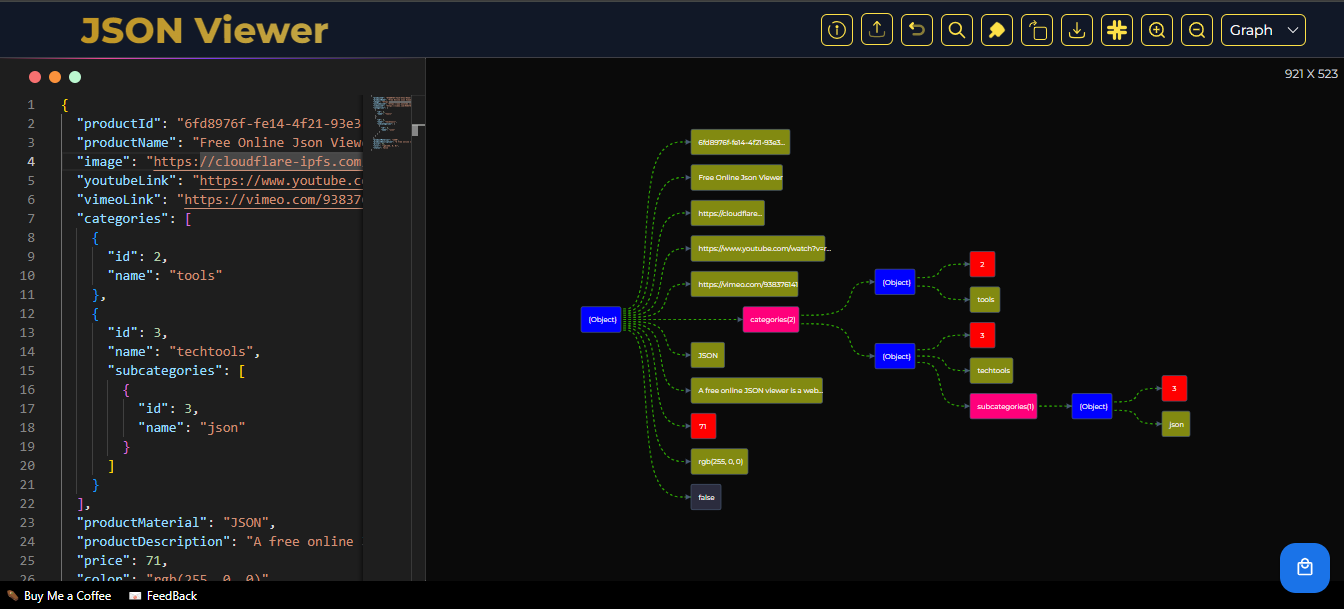The height and width of the screenshot is (609, 1344).
Task: Click the upload JSON icon
Action: coord(877,30)
